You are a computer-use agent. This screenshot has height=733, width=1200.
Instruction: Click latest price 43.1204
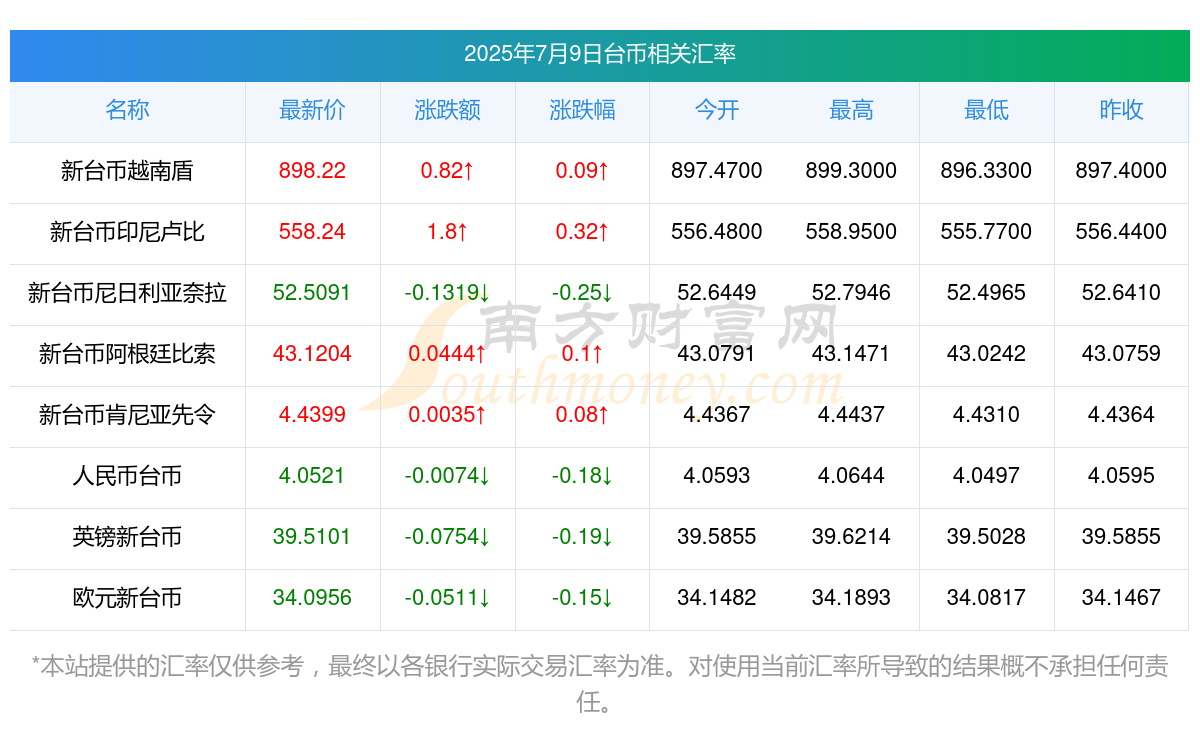312,354
